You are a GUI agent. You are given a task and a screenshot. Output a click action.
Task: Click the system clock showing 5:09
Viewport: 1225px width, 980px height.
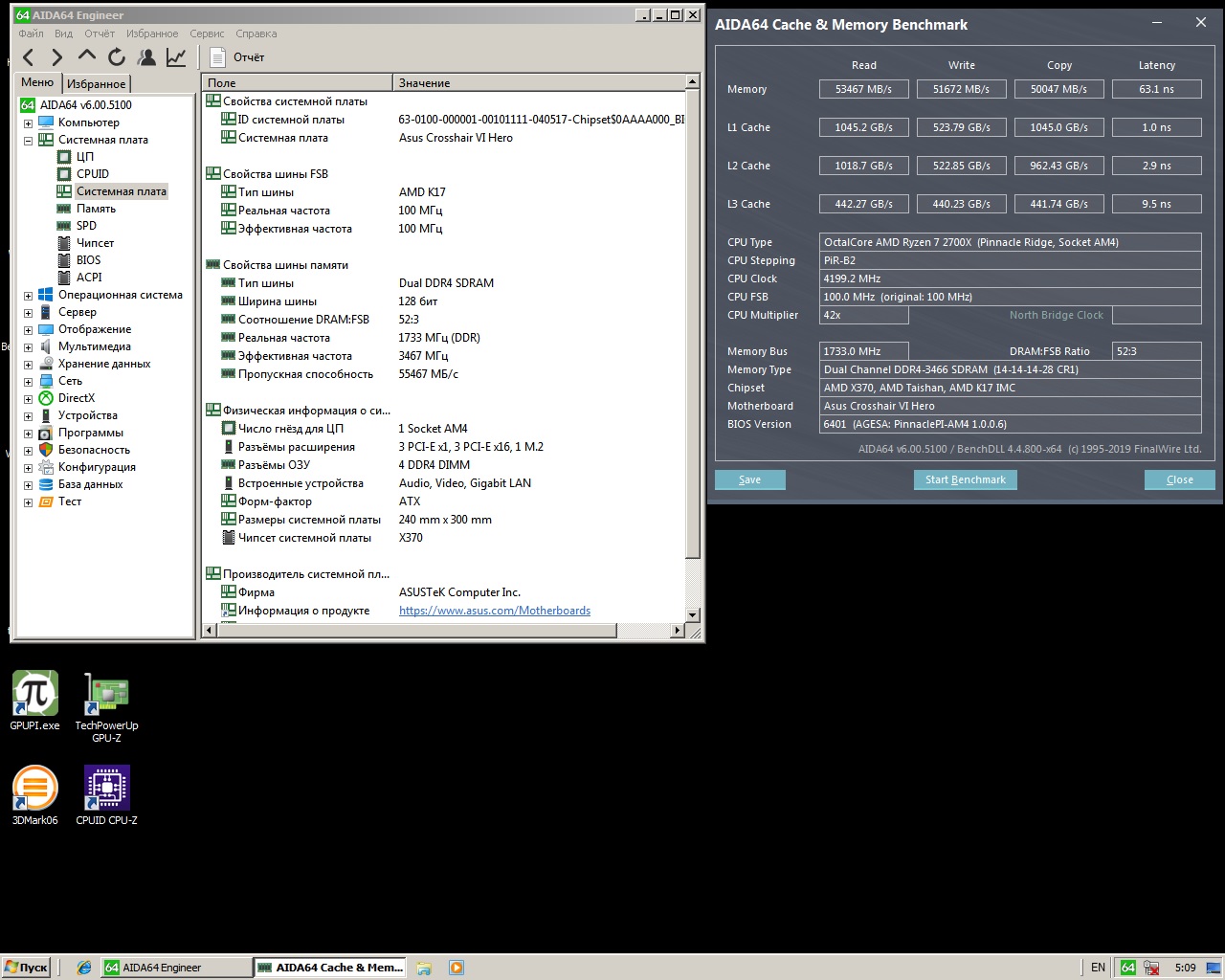(x=1185, y=968)
